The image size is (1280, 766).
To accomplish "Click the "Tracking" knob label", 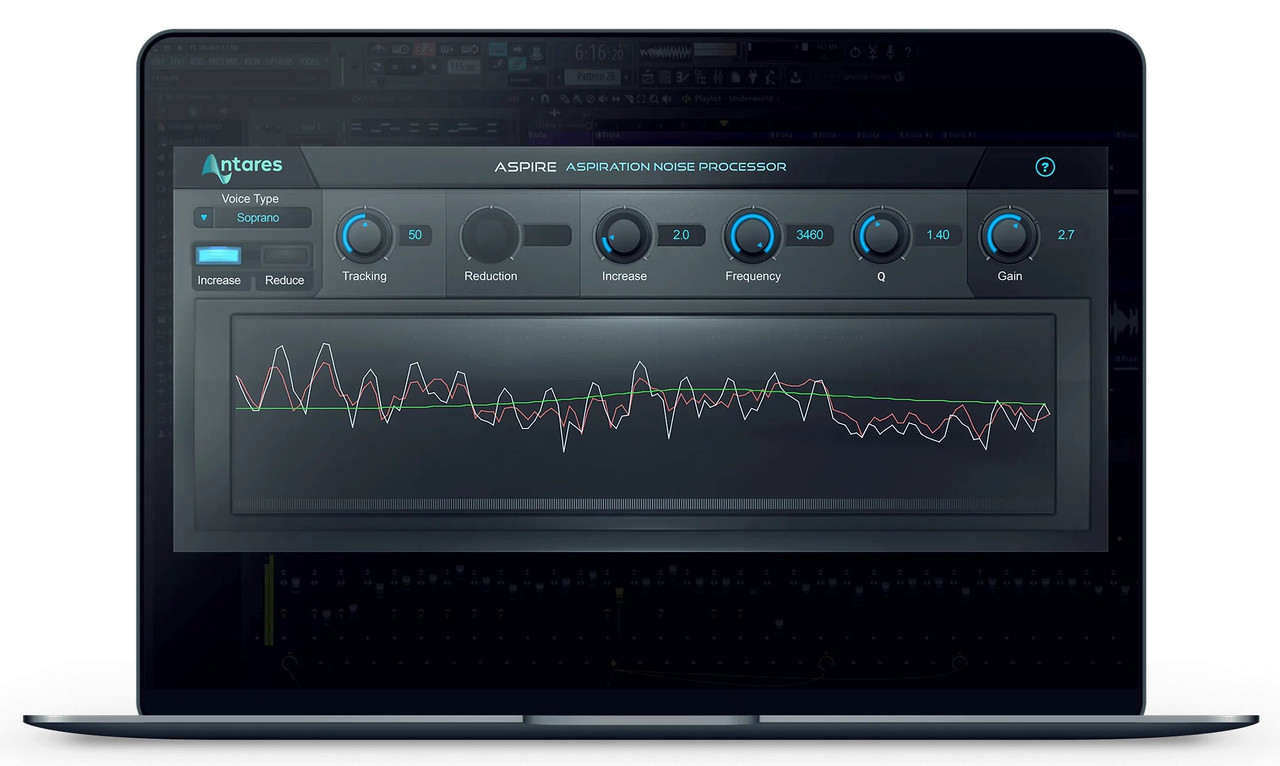I will pyautogui.click(x=364, y=276).
